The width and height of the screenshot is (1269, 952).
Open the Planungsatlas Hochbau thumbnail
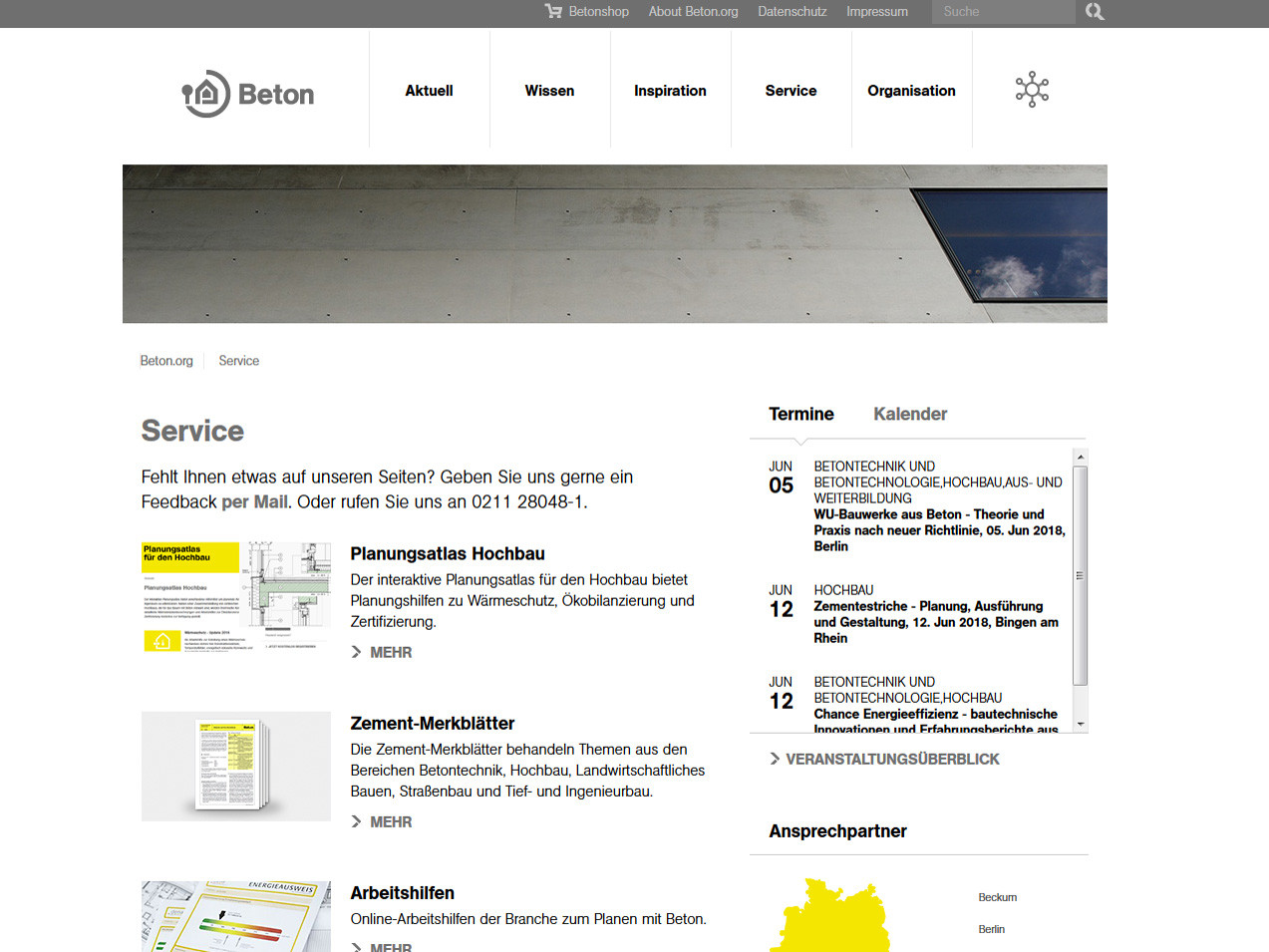[236, 597]
